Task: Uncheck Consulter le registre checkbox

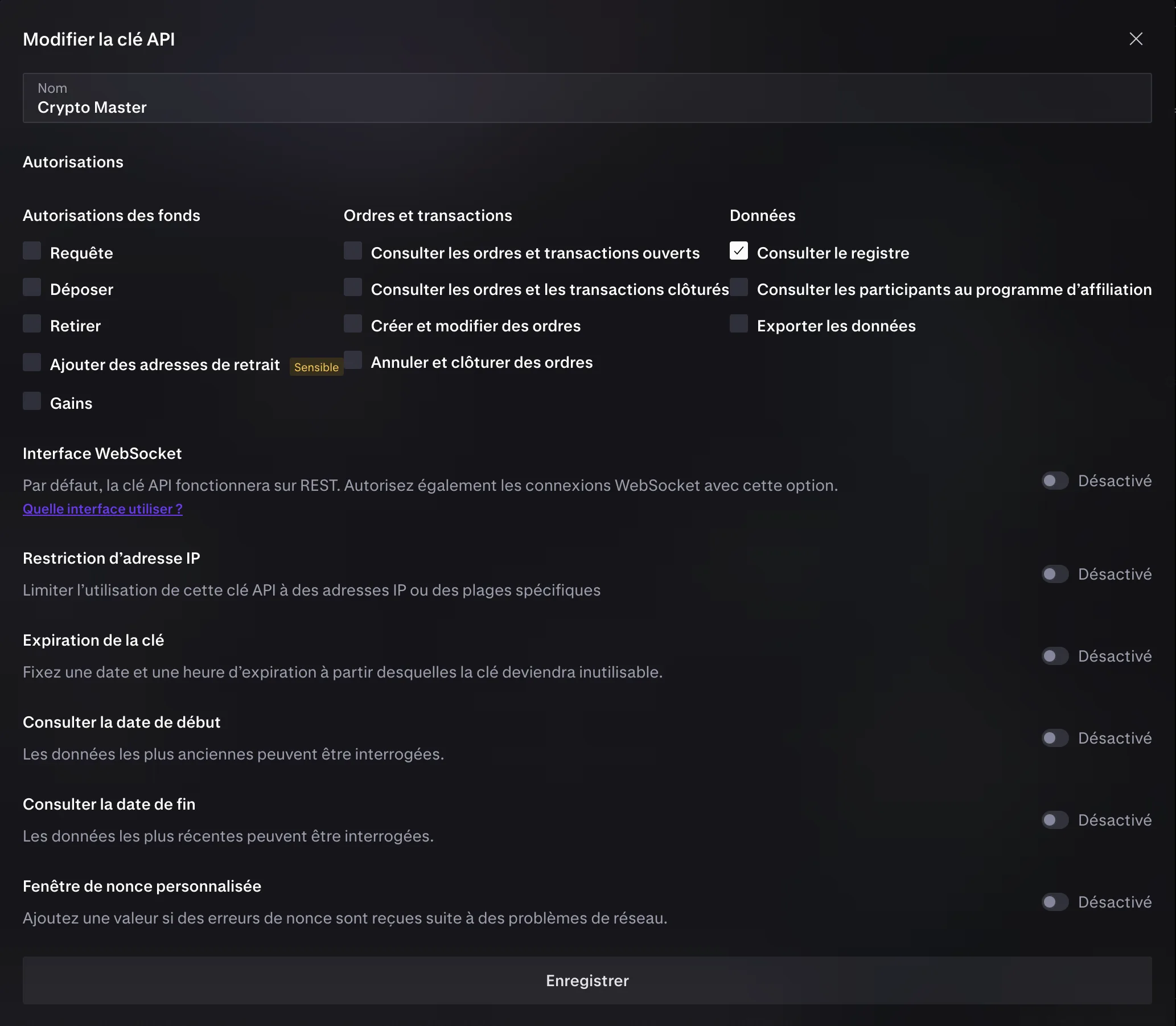Action: pyautogui.click(x=739, y=251)
